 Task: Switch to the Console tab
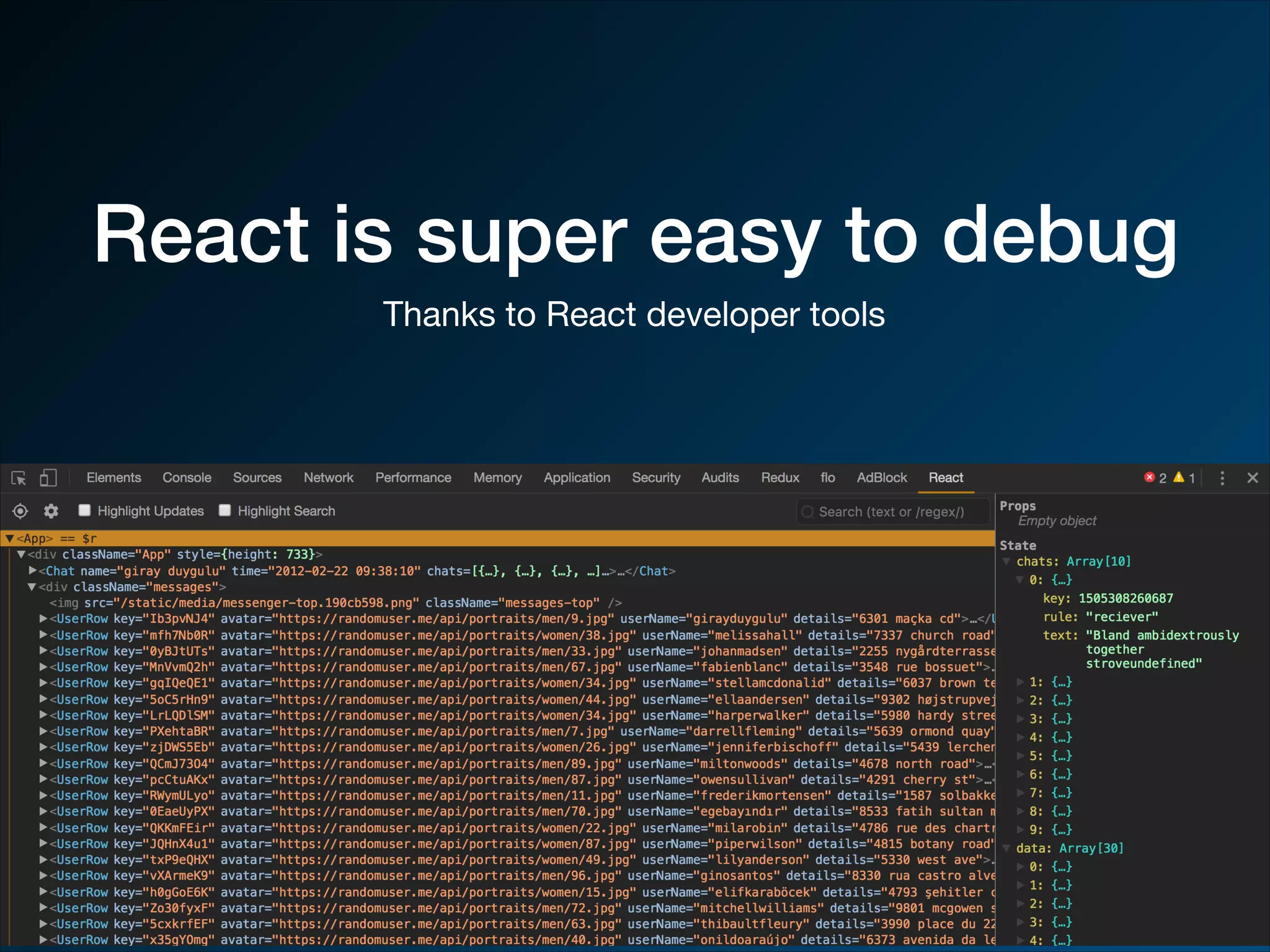tap(187, 478)
